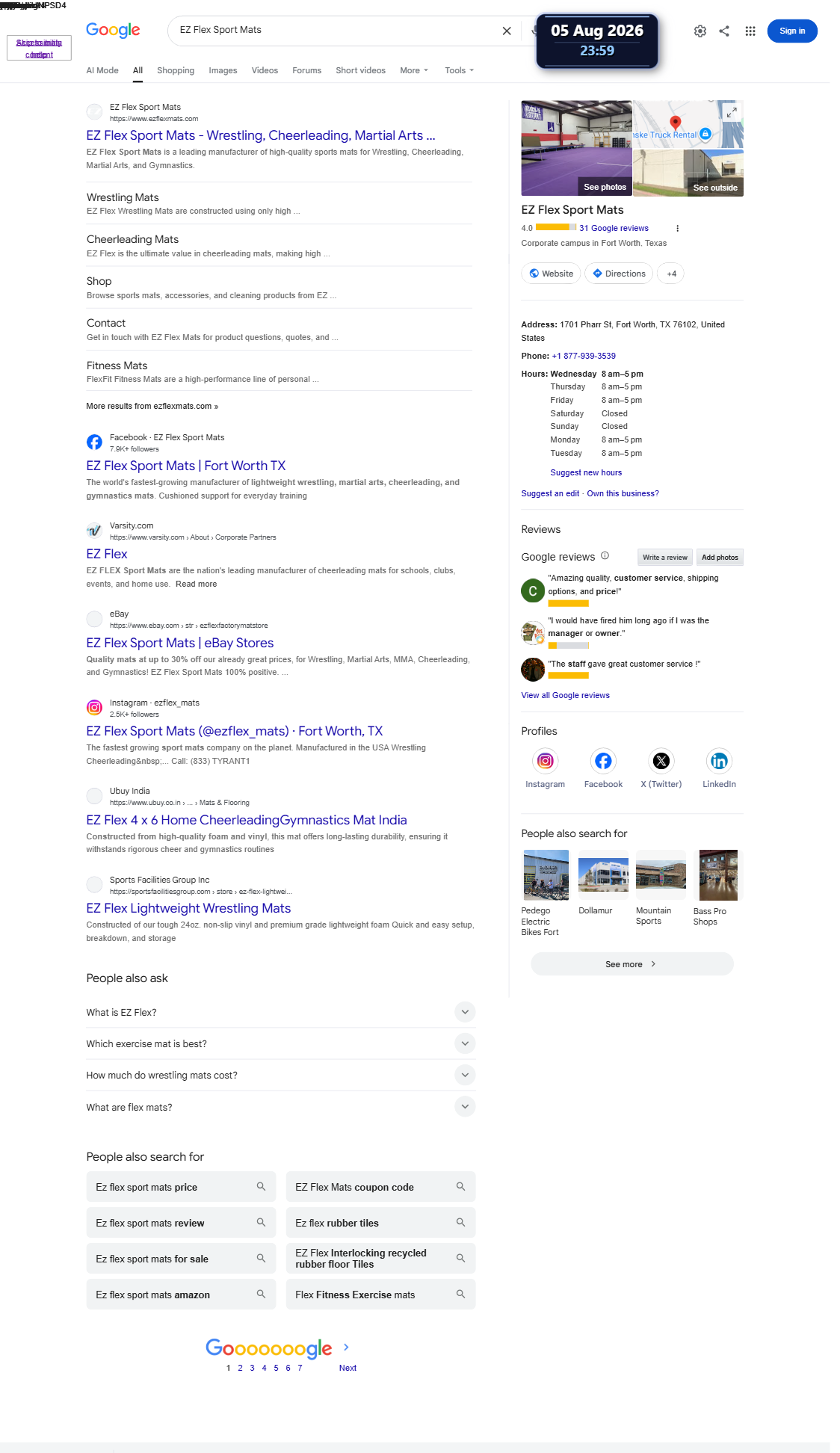840x1453 pixels.
Task: Open EZ Flex Sport Mats eBay Stores
Action: coord(179,643)
